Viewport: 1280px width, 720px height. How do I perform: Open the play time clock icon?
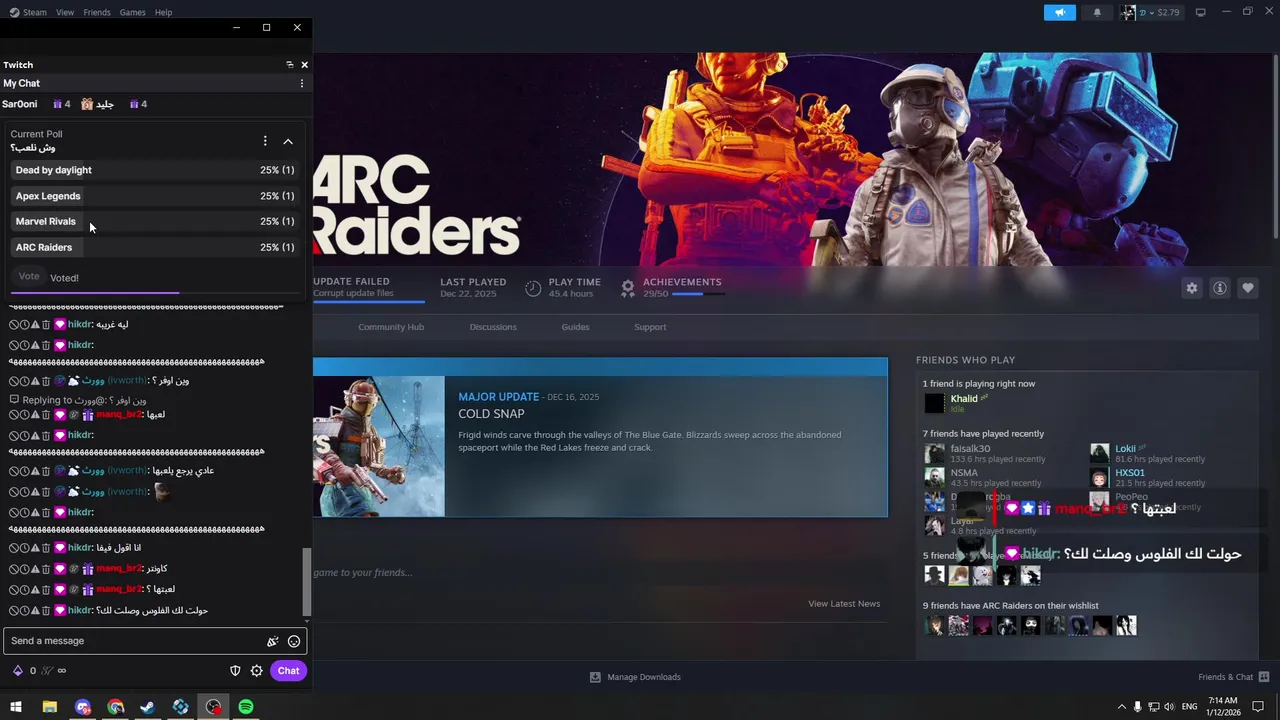coord(533,288)
